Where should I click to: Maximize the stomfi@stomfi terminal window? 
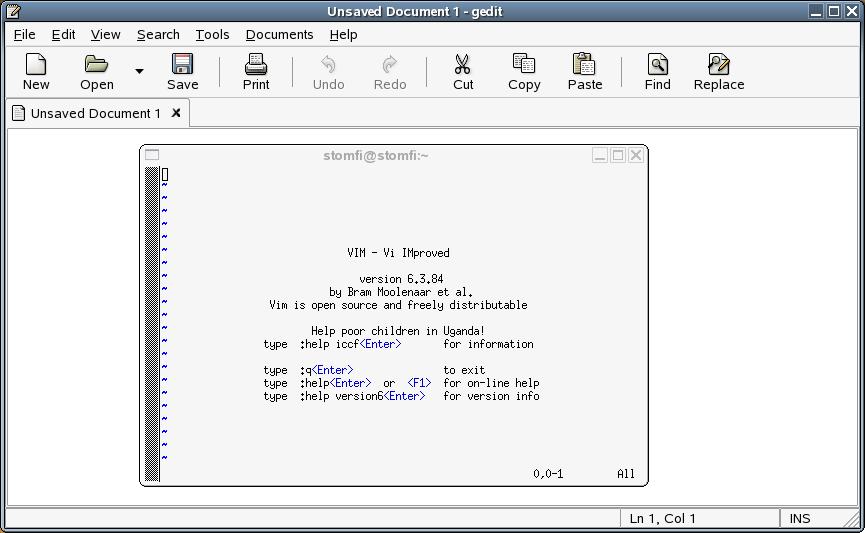click(x=617, y=155)
